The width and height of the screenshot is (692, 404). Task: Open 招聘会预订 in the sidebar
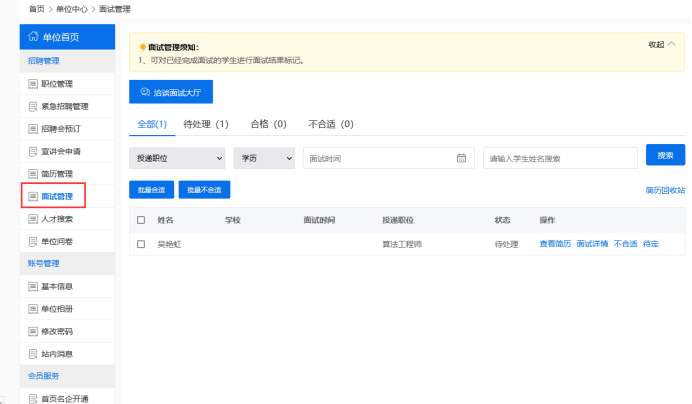[67, 129]
